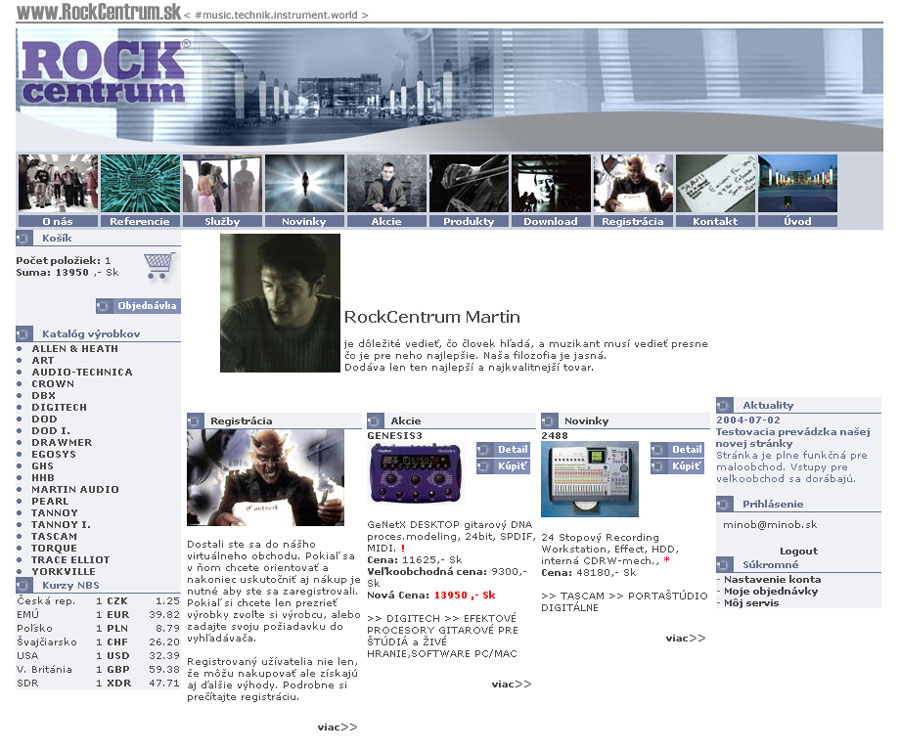900x751 pixels.
Task: Open viac>> link under Akcie section
Action: point(511,684)
